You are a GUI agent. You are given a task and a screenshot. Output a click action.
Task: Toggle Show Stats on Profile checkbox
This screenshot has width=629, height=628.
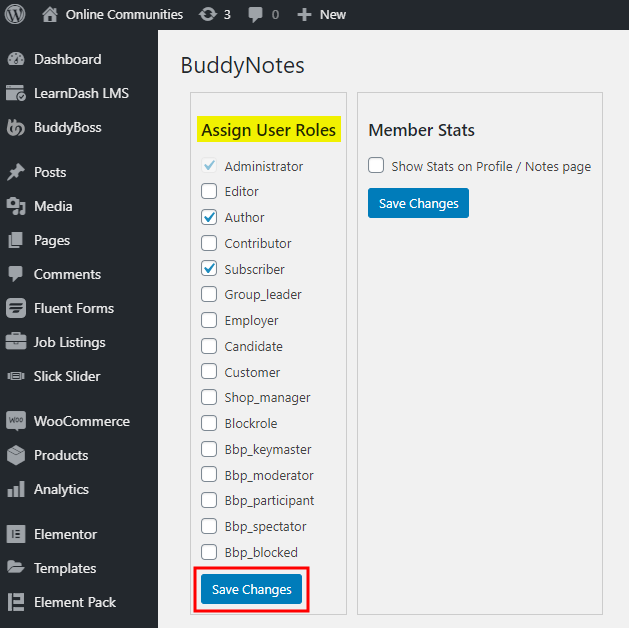coord(376,166)
